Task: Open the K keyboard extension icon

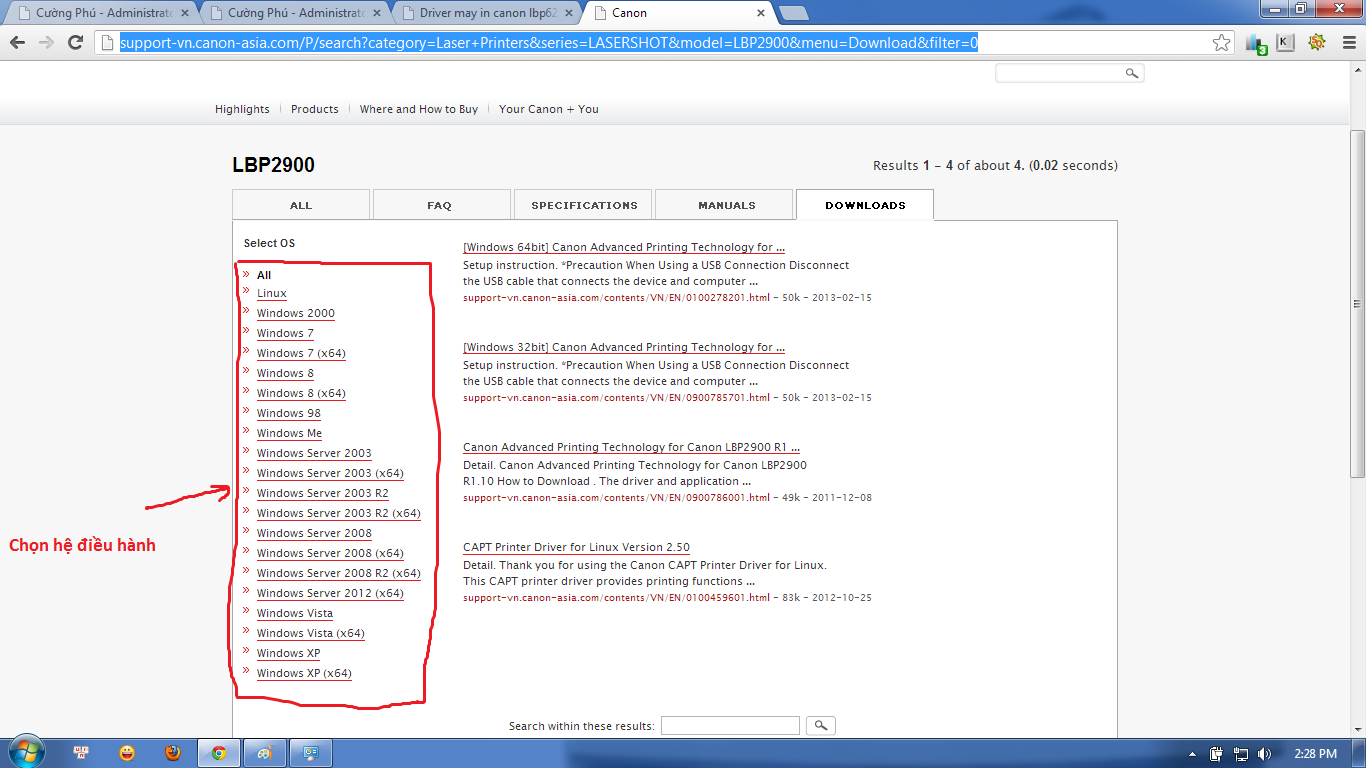Action: point(1286,42)
